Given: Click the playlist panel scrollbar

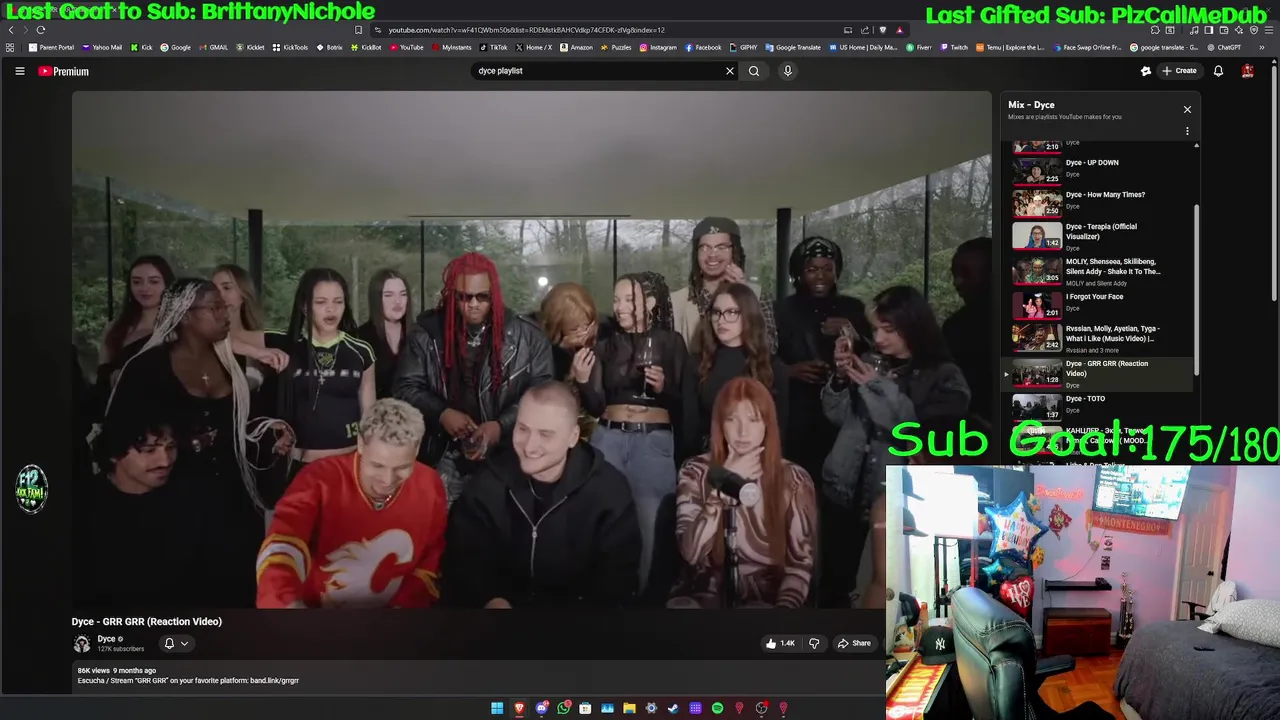Looking at the screenshot, I should click(x=1196, y=290).
